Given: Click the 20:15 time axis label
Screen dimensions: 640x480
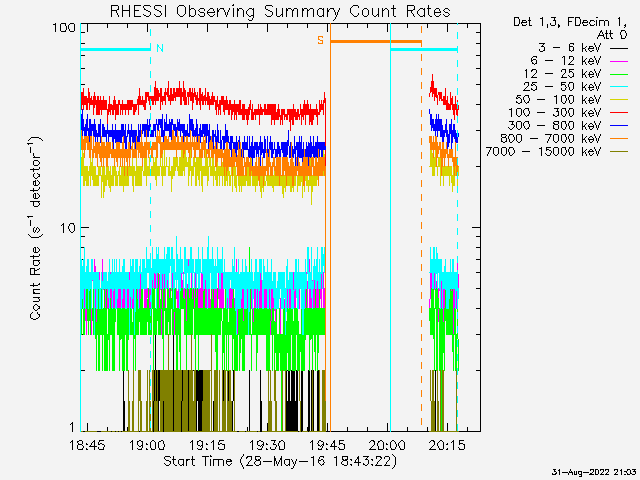Looking at the screenshot, I should (447, 445).
